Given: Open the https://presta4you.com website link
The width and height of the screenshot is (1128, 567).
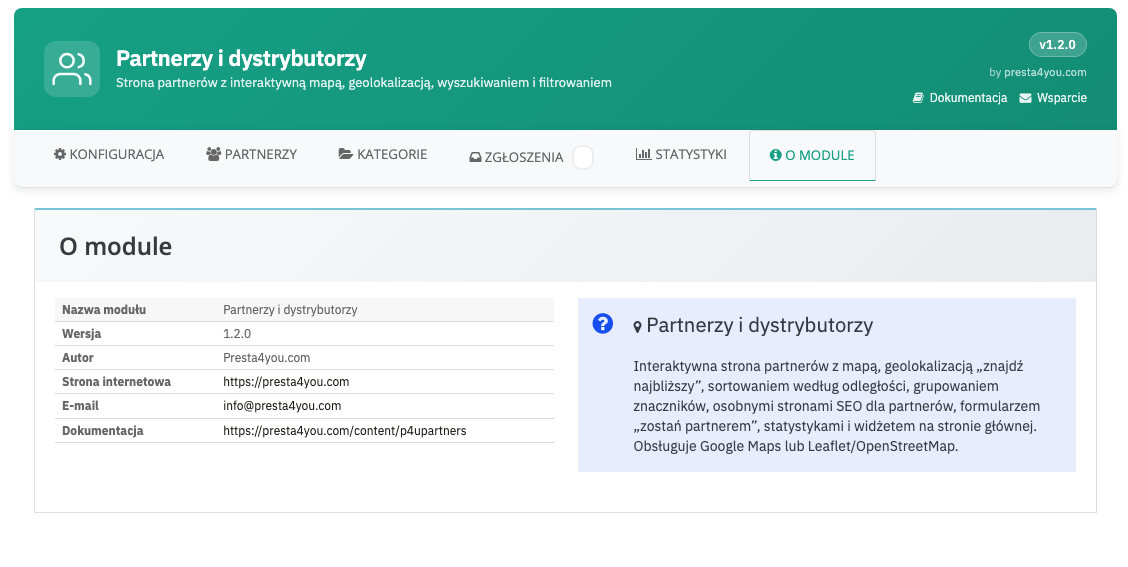Looking at the screenshot, I should point(286,382).
